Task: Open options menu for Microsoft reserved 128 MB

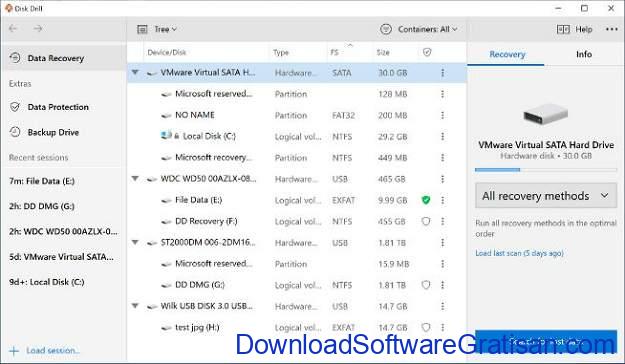Action: pos(442,94)
